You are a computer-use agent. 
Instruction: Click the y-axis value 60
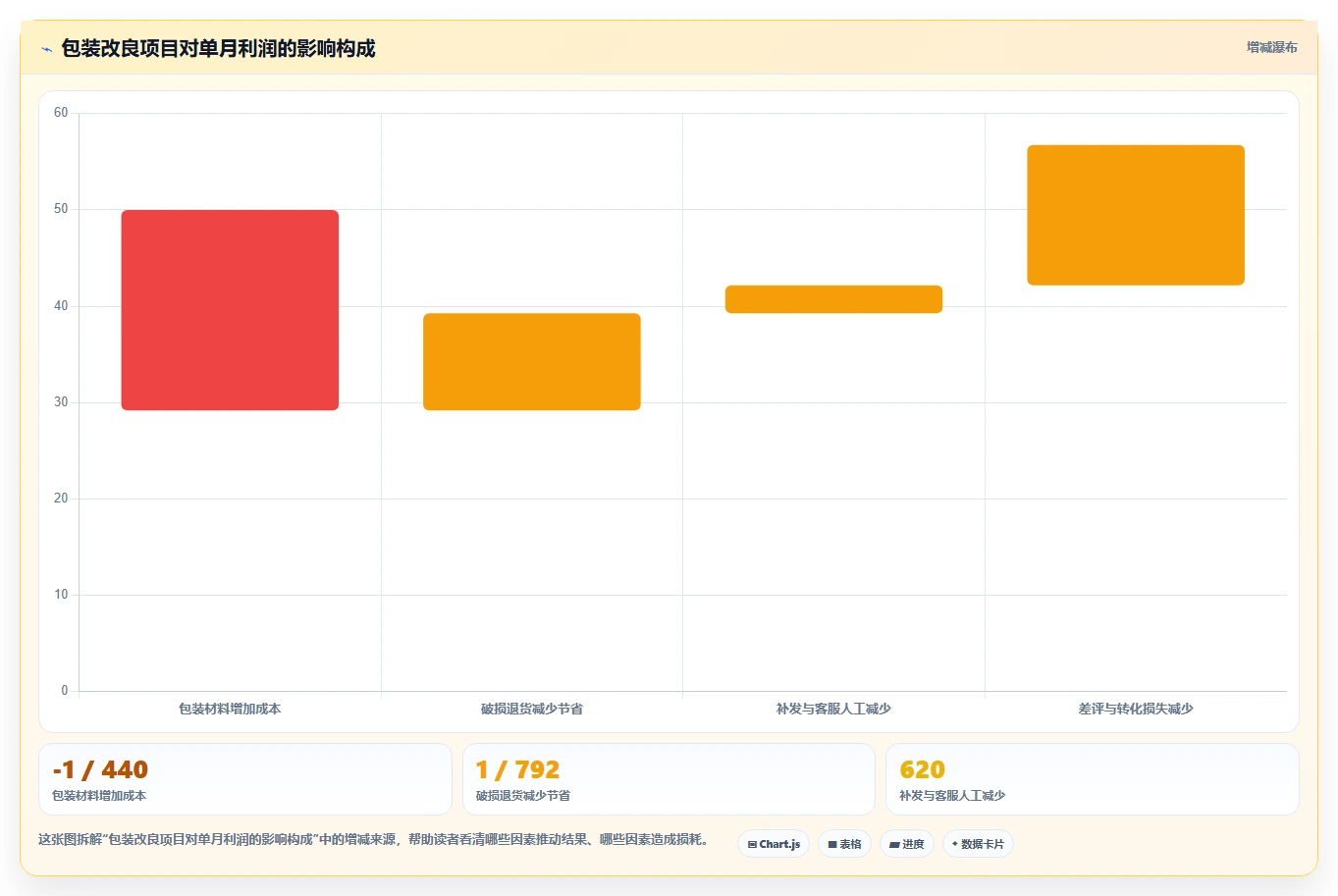(61, 113)
